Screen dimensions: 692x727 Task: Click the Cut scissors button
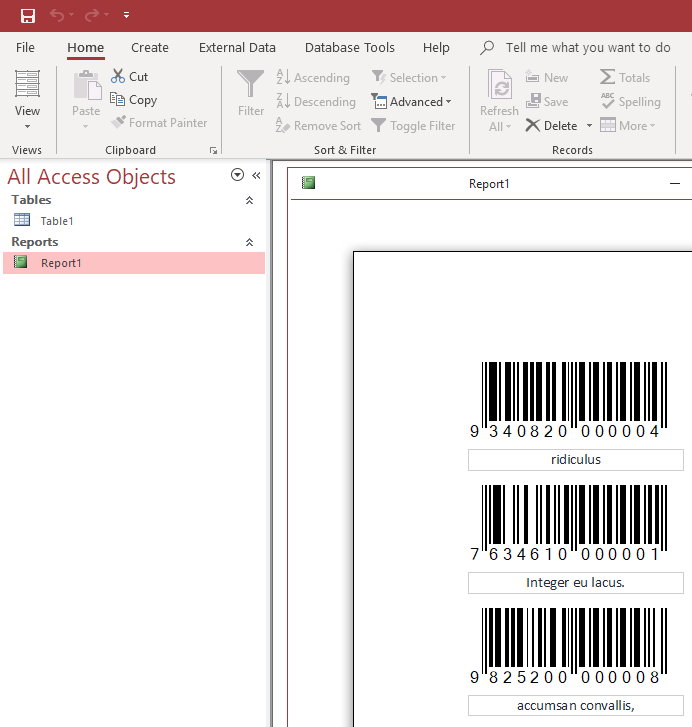click(129, 77)
